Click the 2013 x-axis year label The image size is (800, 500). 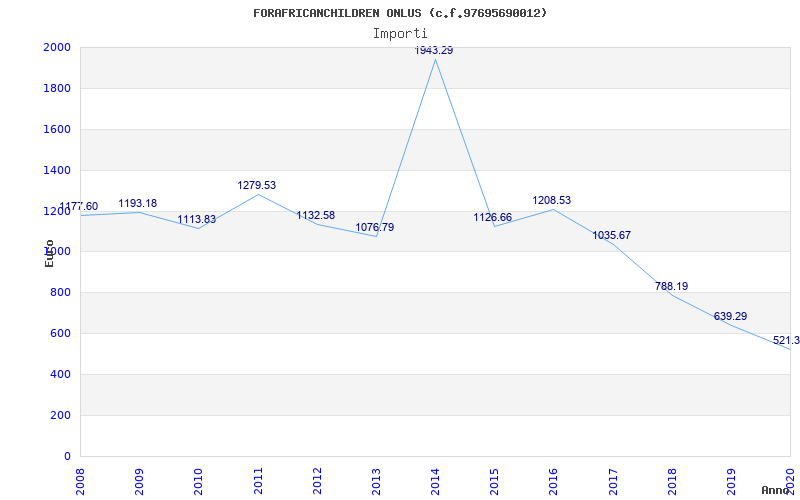376,482
